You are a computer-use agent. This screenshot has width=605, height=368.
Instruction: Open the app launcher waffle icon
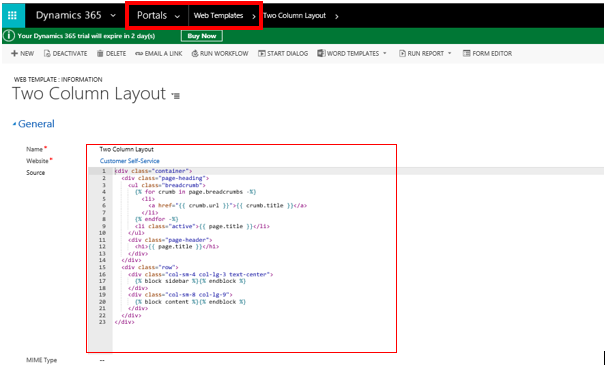(12, 15)
